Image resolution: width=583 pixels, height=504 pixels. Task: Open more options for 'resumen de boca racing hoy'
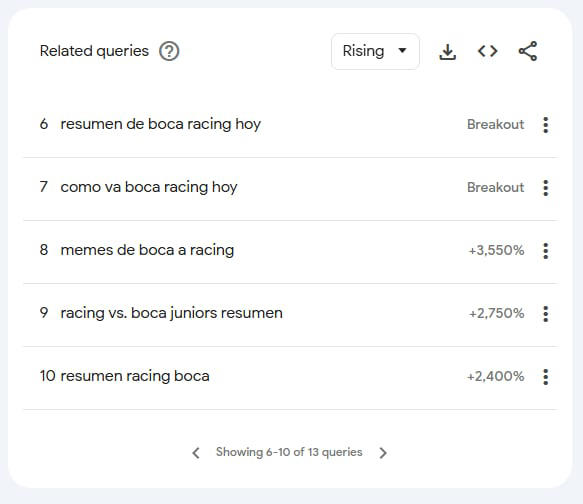(x=545, y=125)
